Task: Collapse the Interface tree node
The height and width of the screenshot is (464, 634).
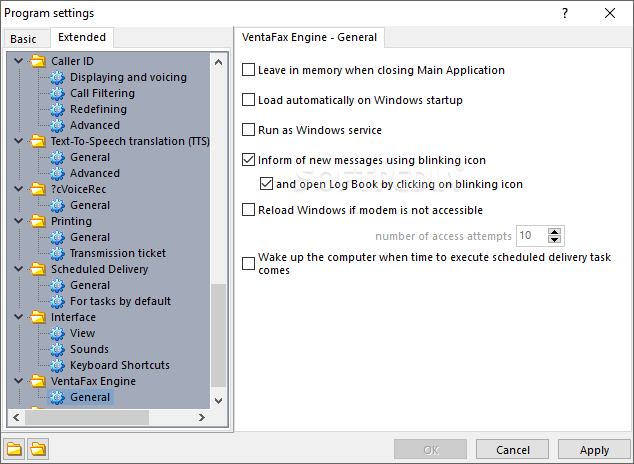Action: click(18, 317)
